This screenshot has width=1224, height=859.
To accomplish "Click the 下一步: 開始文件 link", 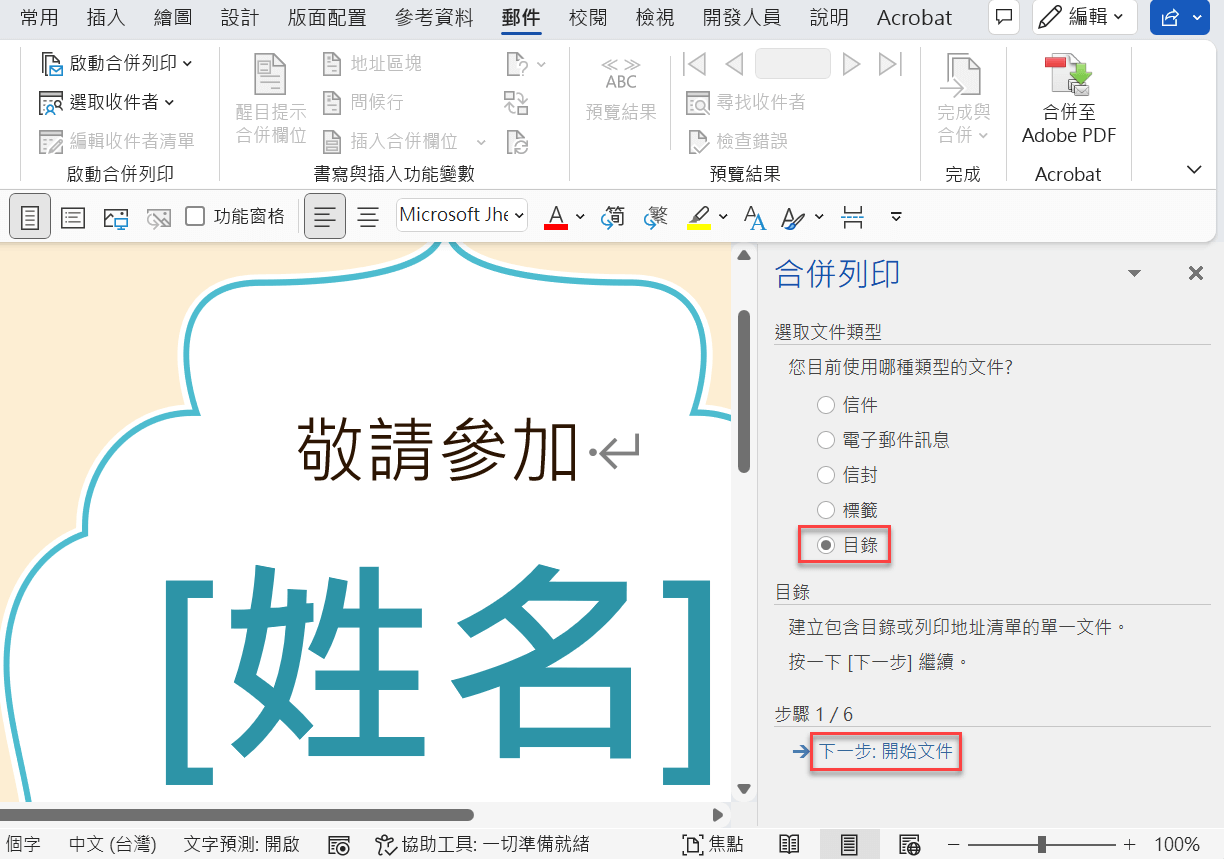I will (x=886, y=751).
